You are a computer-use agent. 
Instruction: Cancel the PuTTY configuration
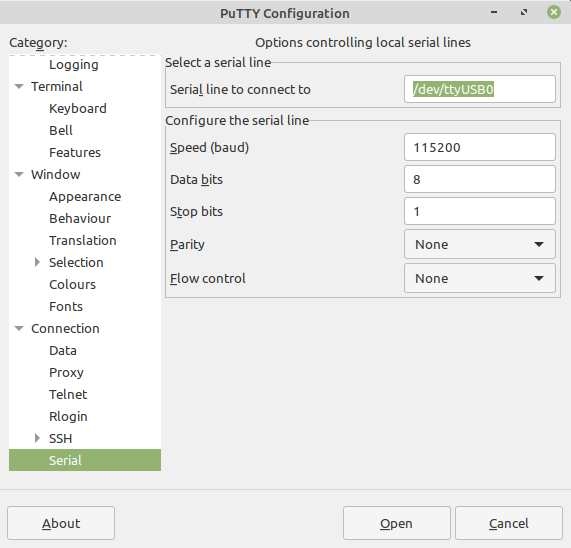click(509, 523)
